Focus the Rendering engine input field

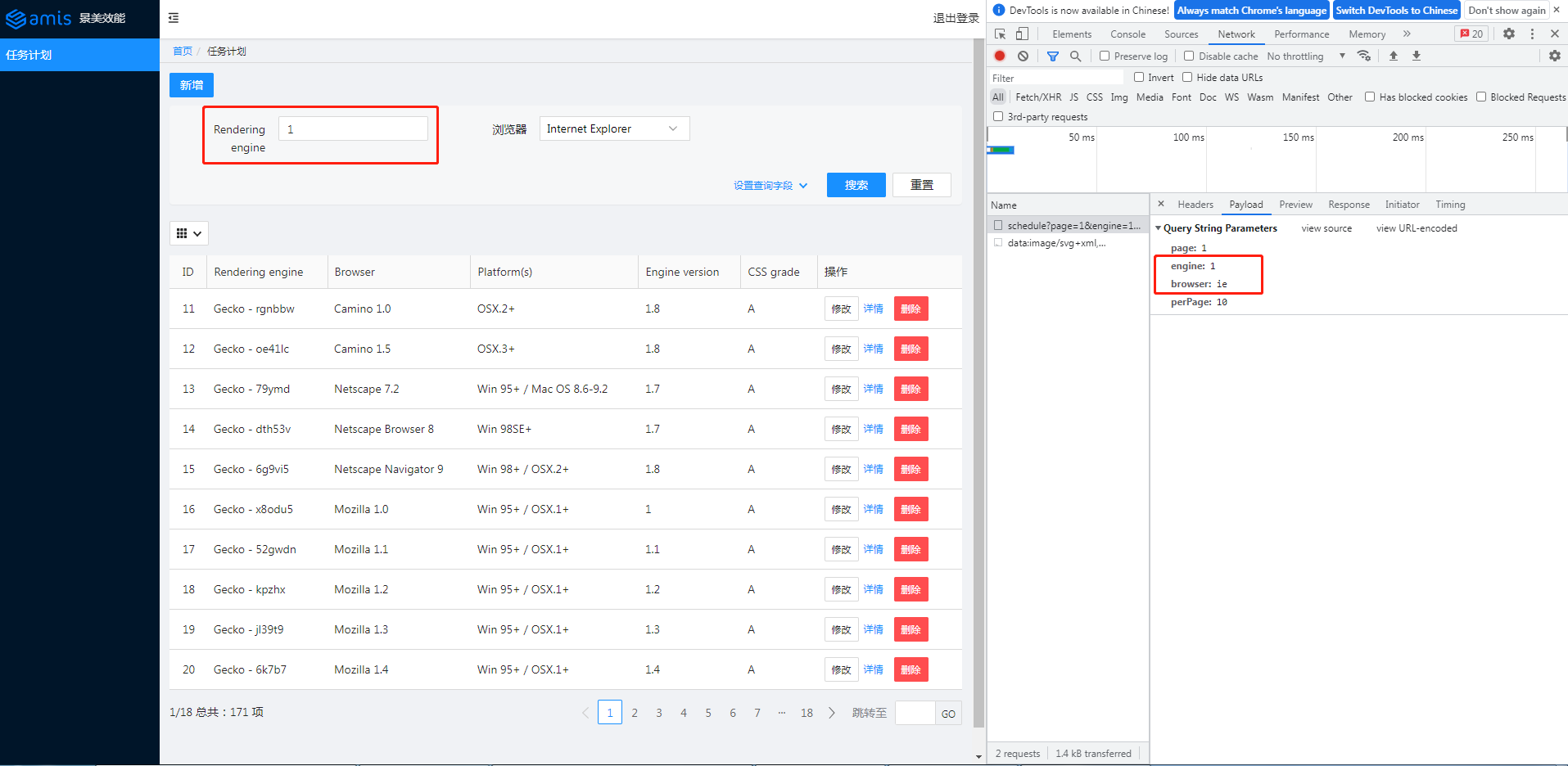[353, 128]
